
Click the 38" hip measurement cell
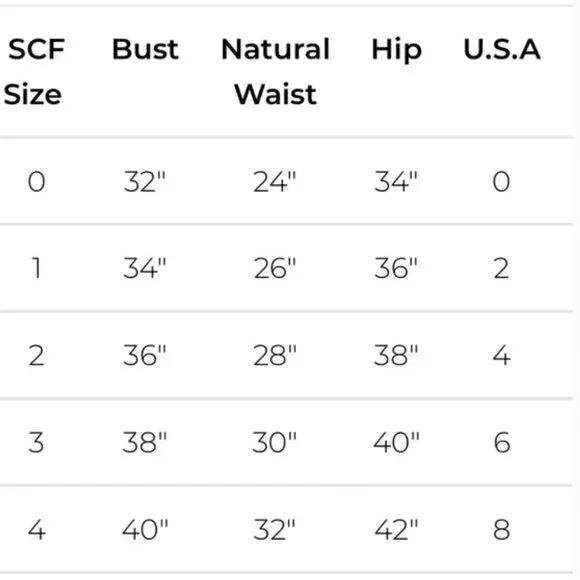point(396,355)
